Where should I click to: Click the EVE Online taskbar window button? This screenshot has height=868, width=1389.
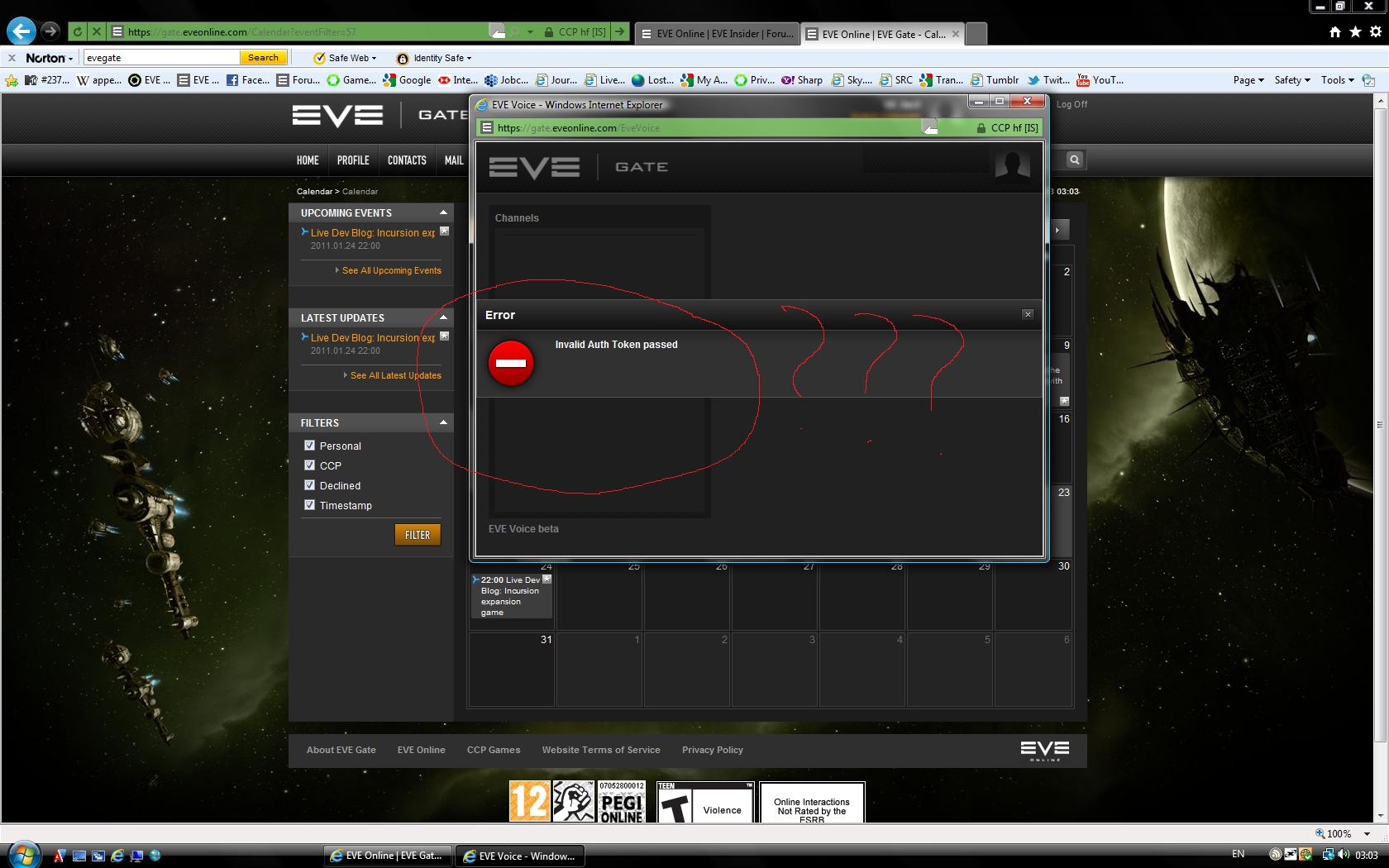pyautogui.click(x=388, y=856)
